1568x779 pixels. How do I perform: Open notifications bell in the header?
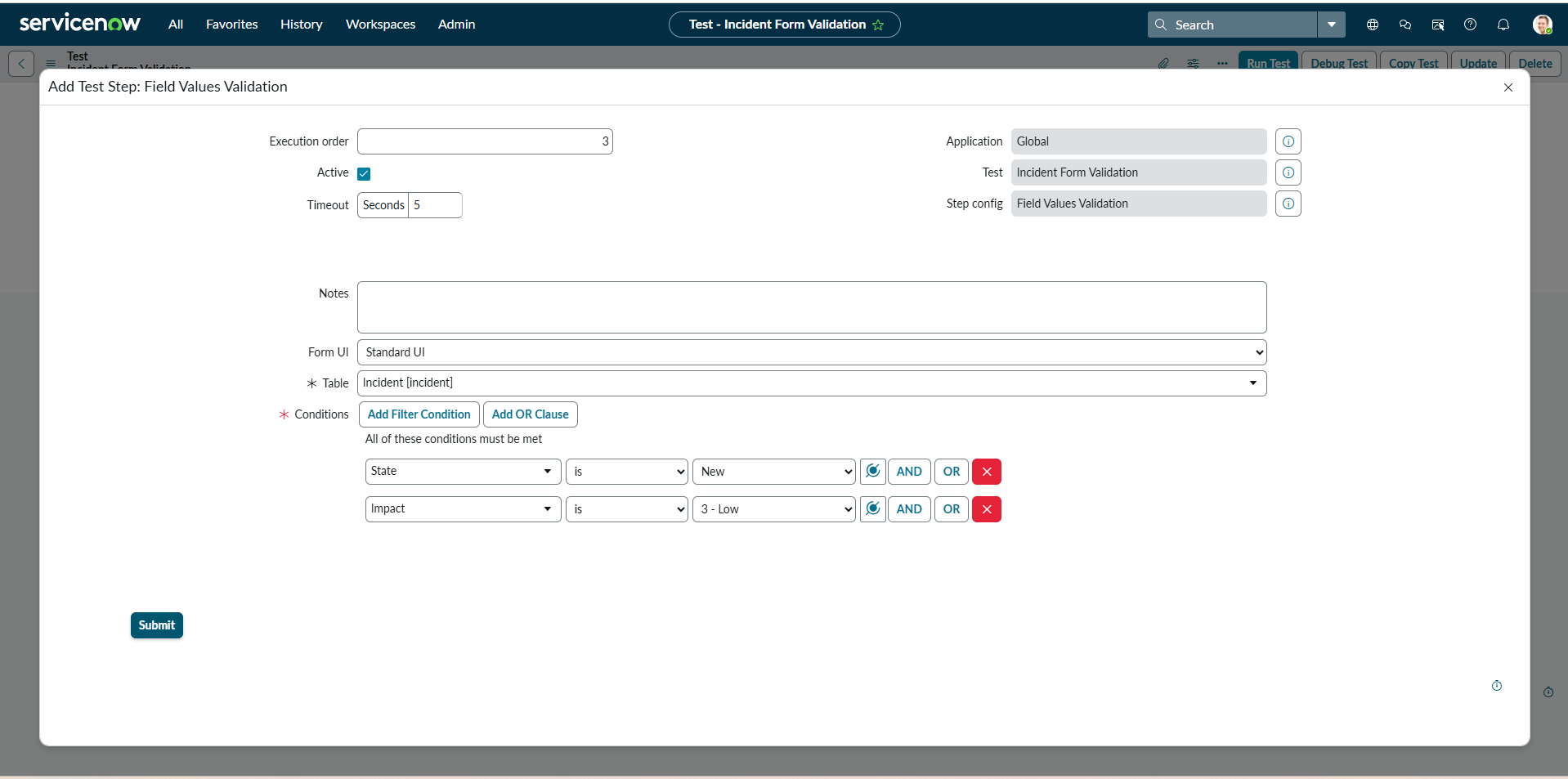point(1503,25)
